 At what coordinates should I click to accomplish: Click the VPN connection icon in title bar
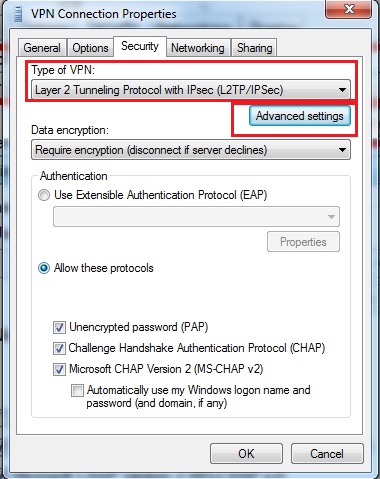[18, 14]
